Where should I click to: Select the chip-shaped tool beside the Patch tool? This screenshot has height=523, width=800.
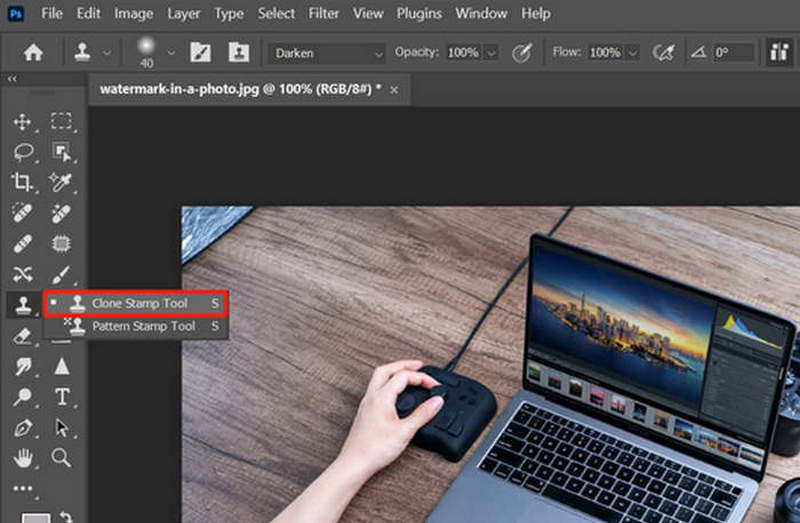pyautogui.click(x=61, y=244)
